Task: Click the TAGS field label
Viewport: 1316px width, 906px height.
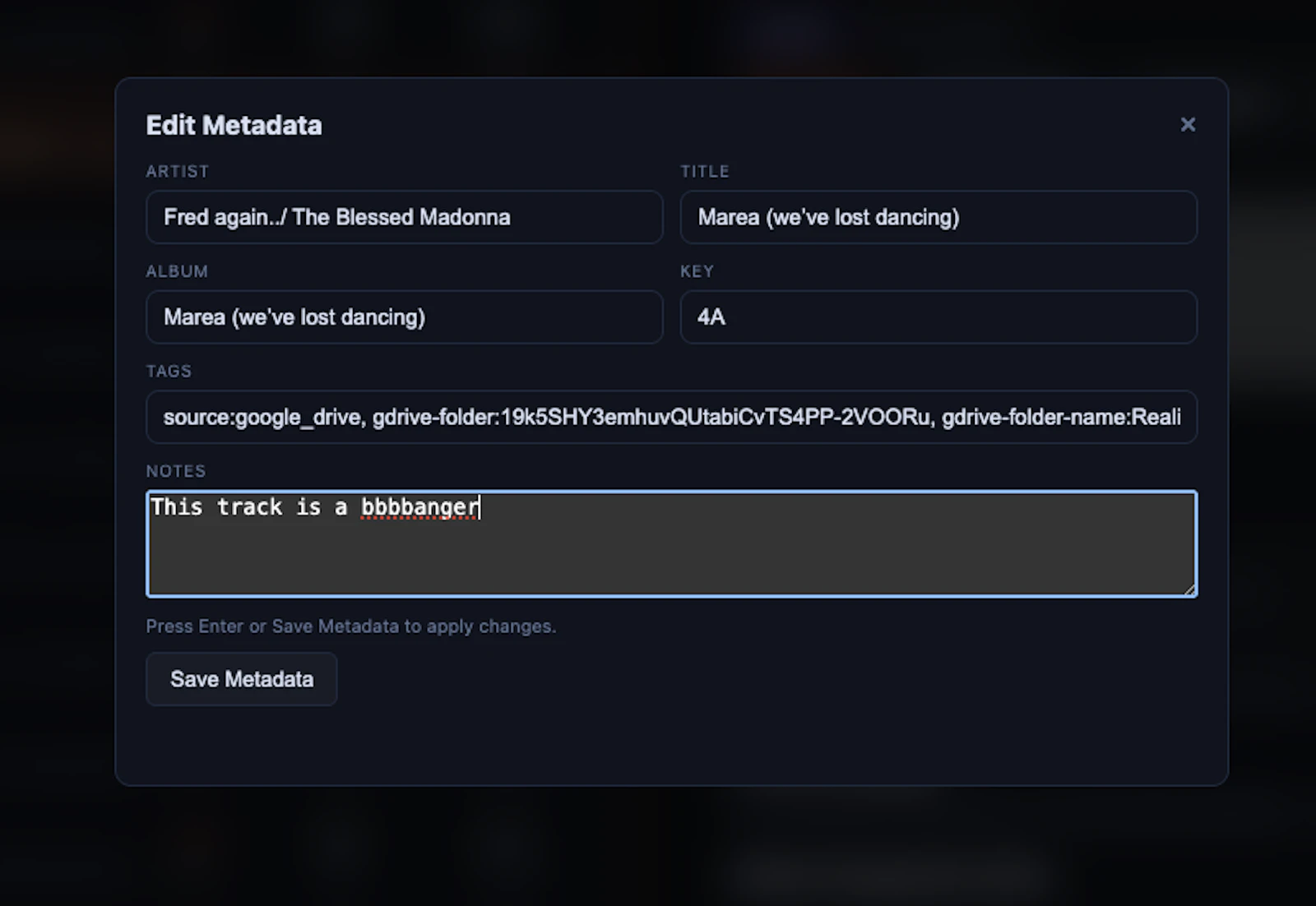Action: point(169,371)
